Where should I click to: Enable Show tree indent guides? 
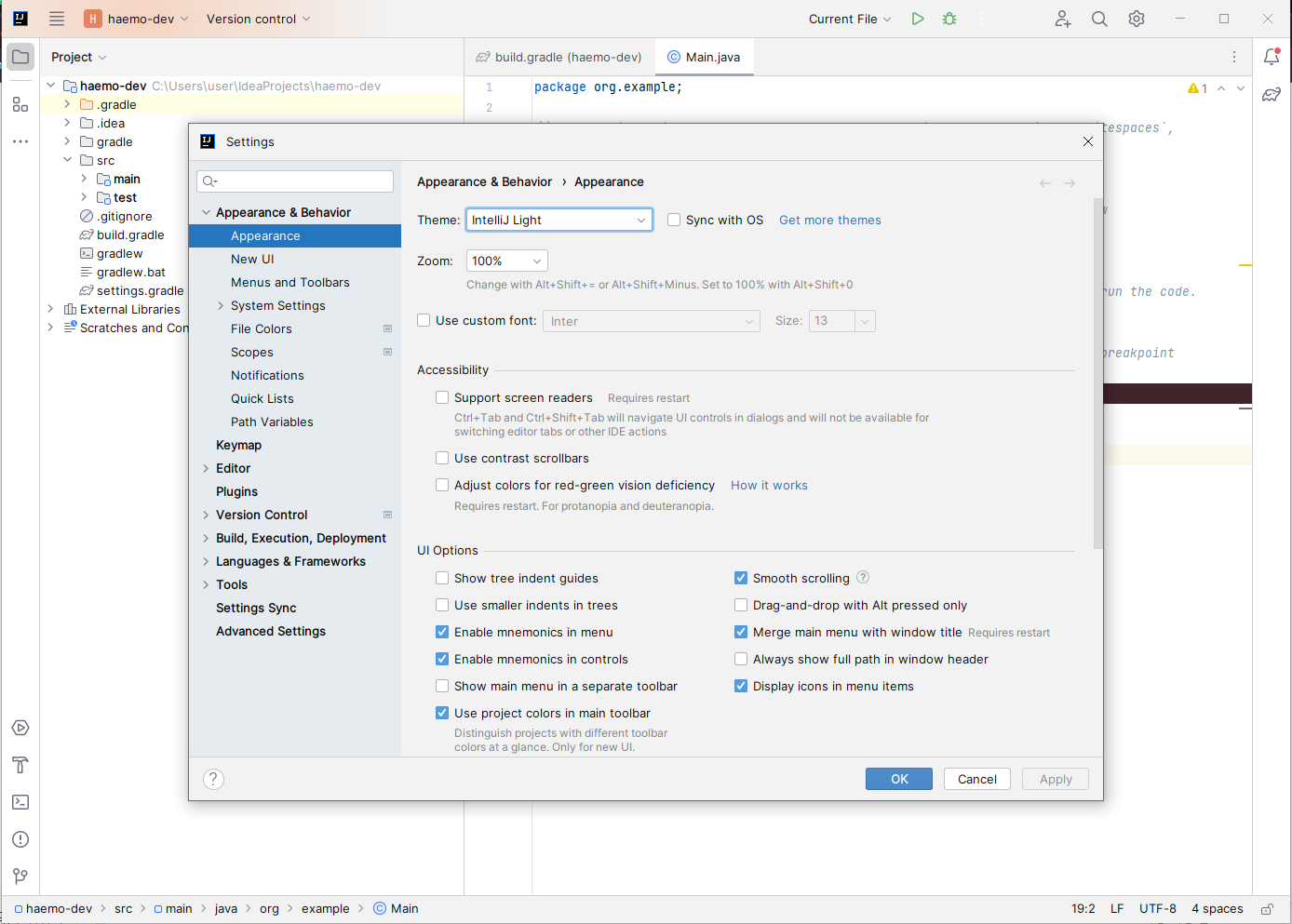coord(442,578)
